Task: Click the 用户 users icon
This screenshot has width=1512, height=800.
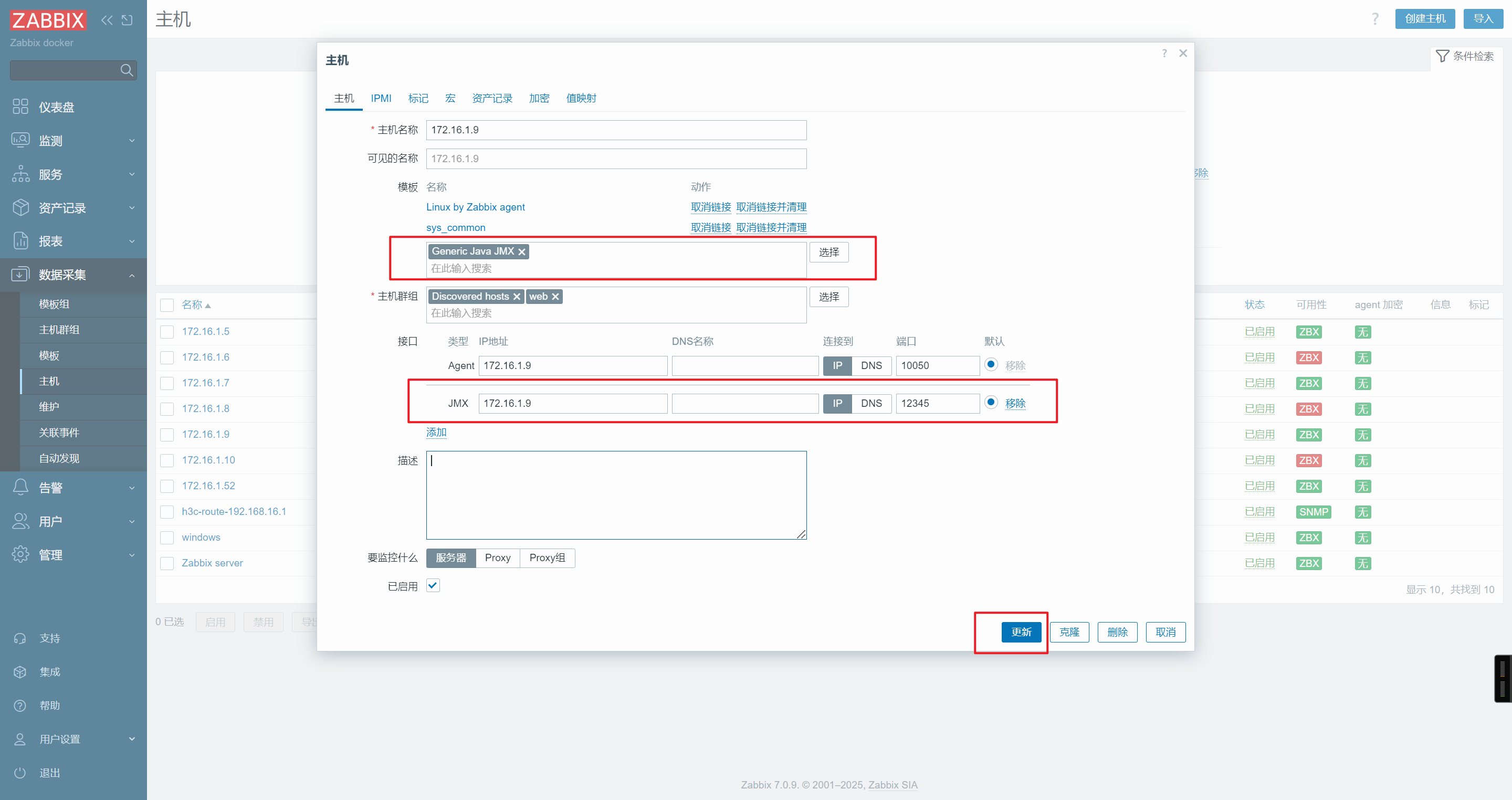Action: [x=20, y=521]
